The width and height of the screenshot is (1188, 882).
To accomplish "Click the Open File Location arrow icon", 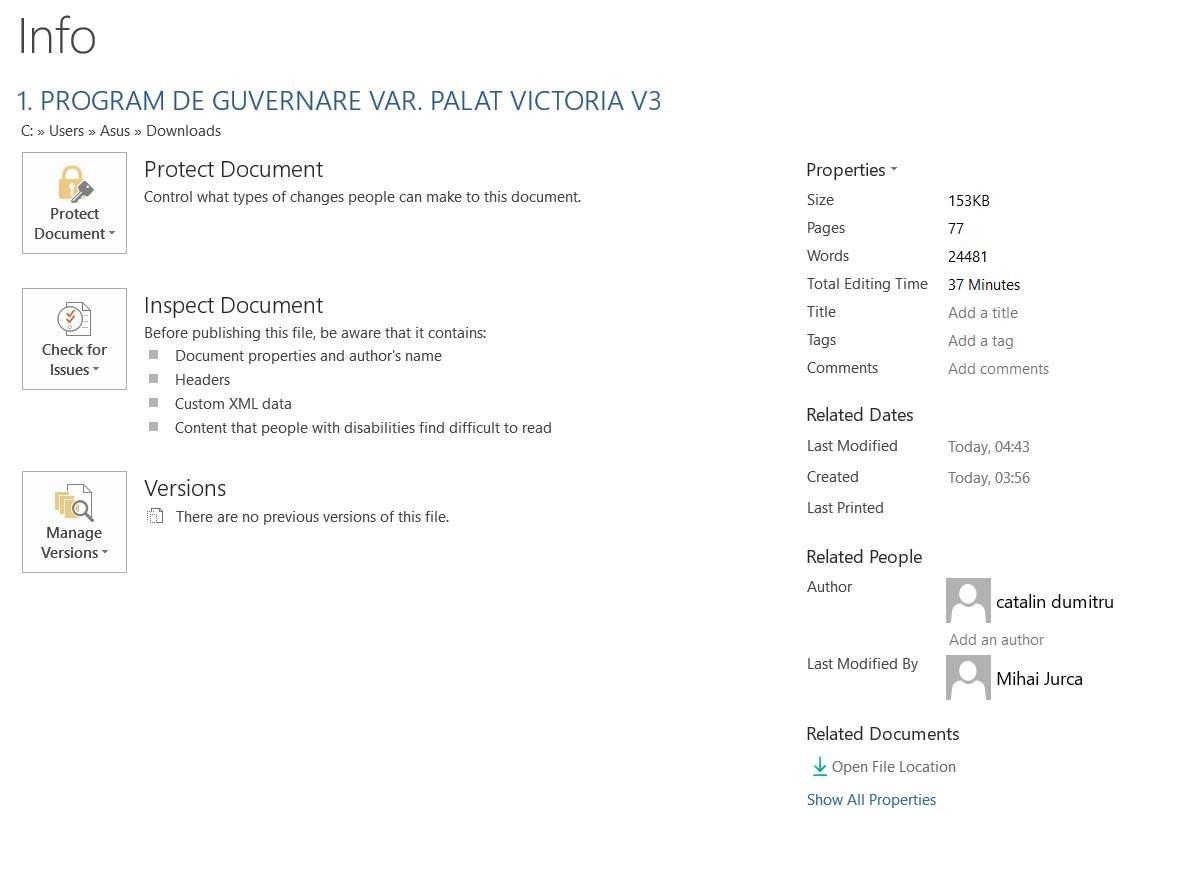I will tap(819, 767).
